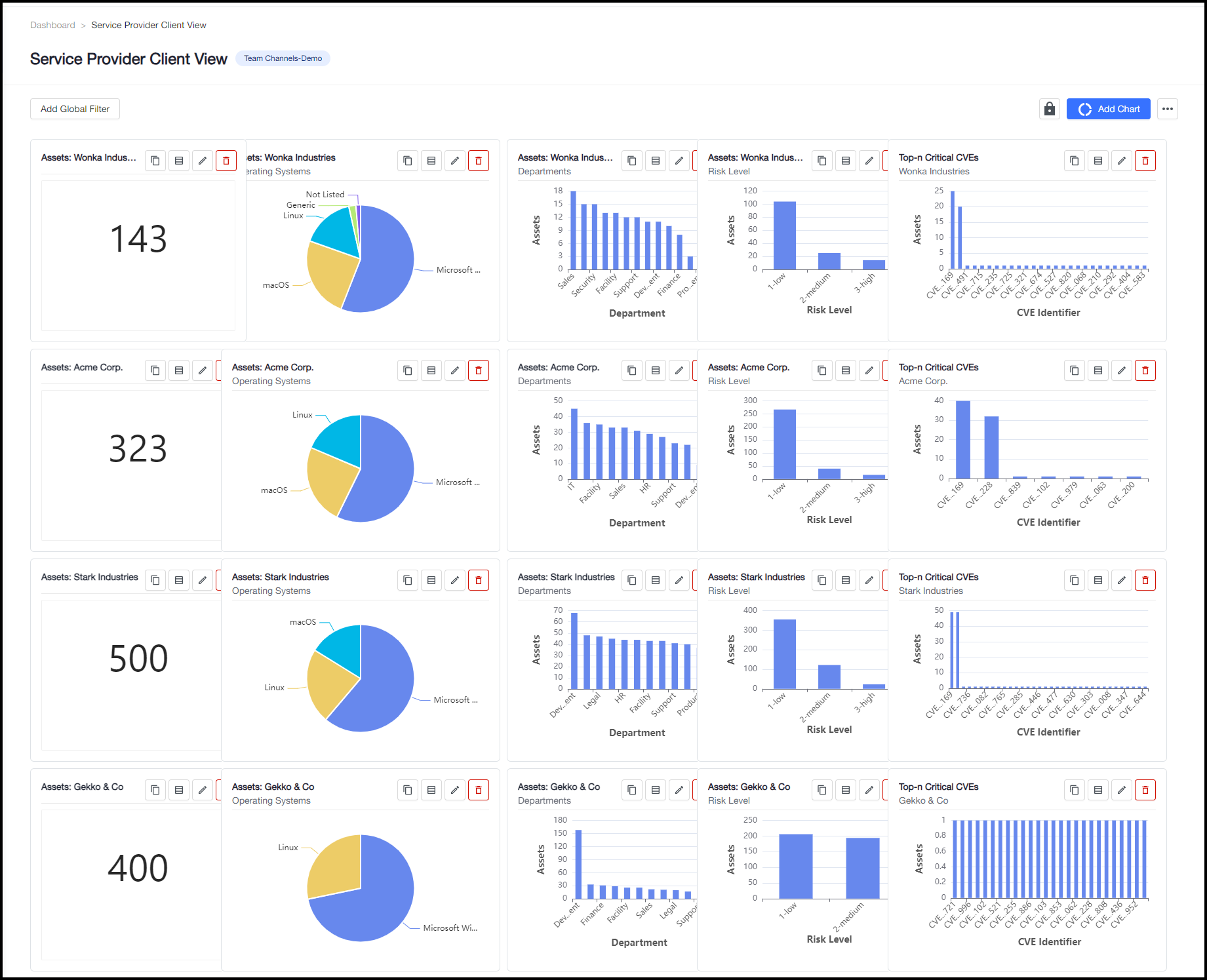Viewport: 1207px width, 980px height.
Task: Delete the Wonka Industries Operating Systems chart
Action: [x=479, y=161]
